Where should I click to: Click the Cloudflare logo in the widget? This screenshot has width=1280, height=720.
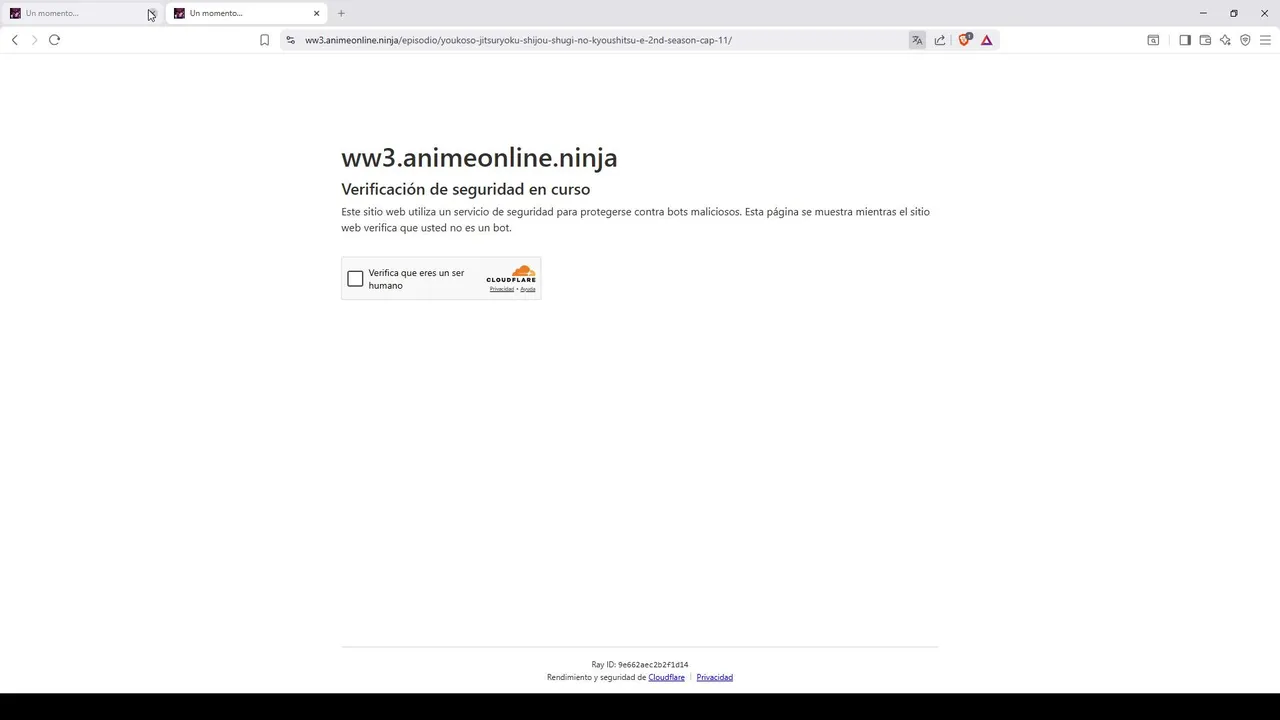pos(511,274)
